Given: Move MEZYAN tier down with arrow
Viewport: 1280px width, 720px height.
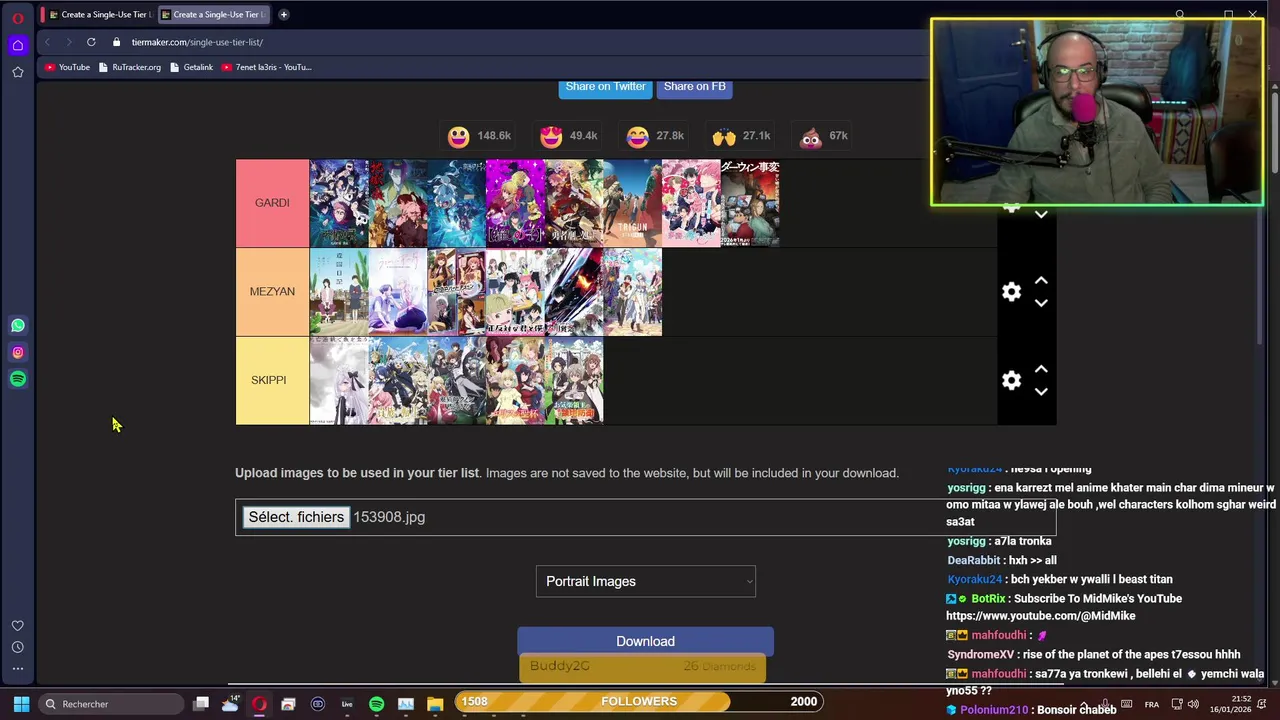Looking at the screenshot, I should coord(1041,303).
